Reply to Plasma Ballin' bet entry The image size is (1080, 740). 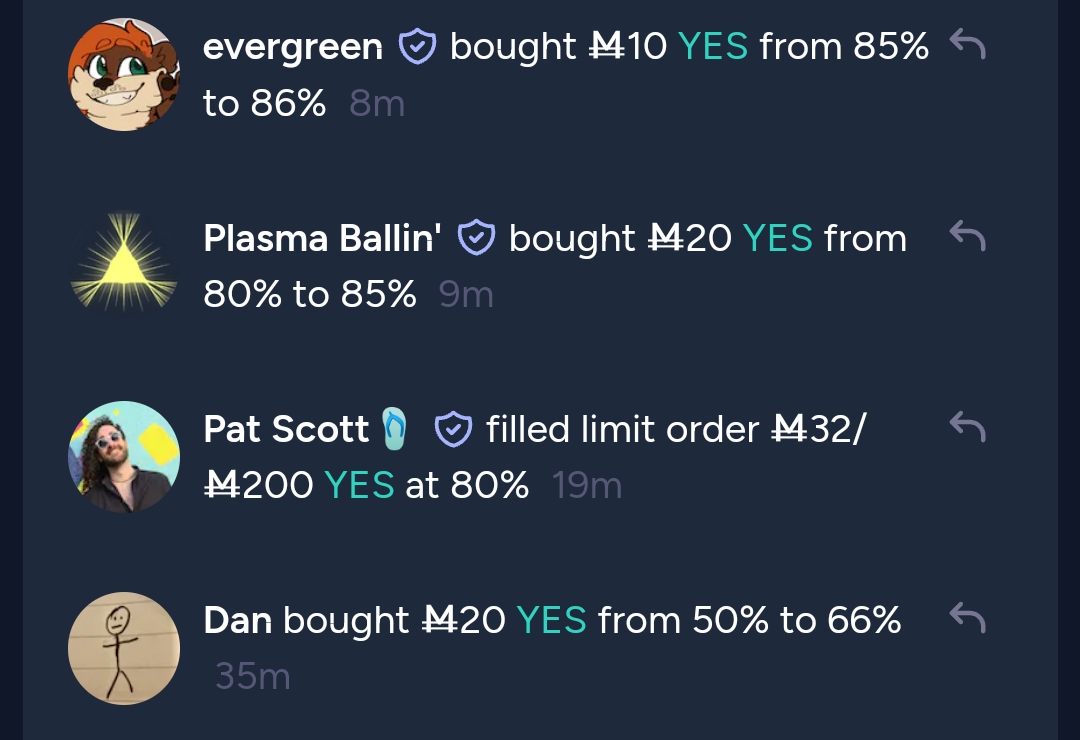(968, 236)
